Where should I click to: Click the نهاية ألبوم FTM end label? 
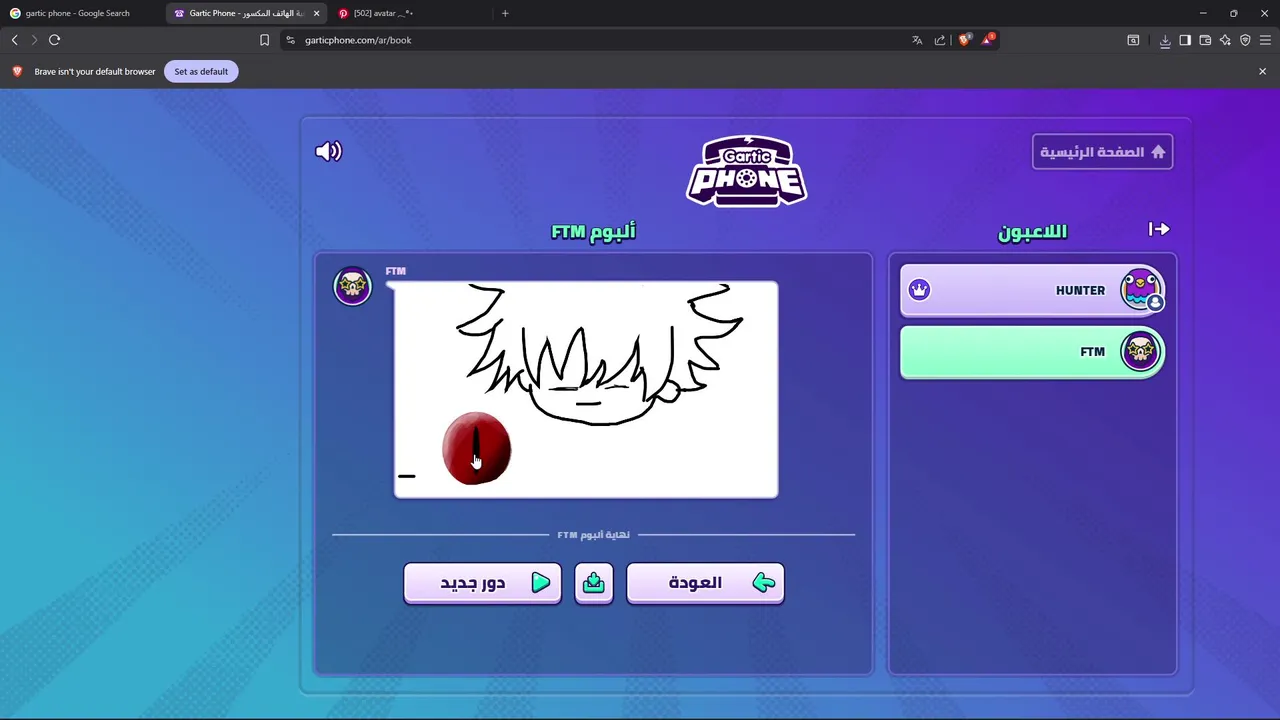coord(593,535)
